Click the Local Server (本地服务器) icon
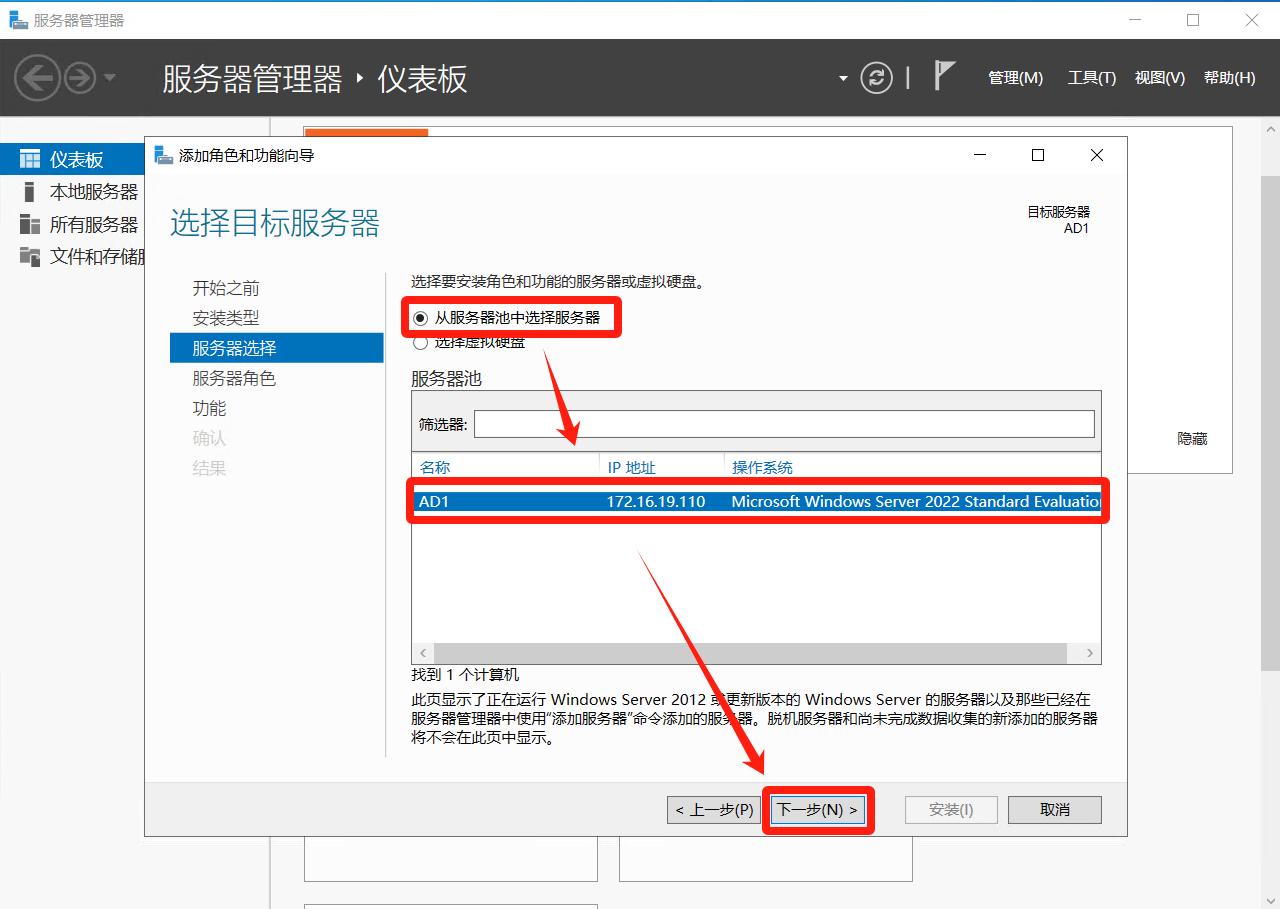 (30, 192)
